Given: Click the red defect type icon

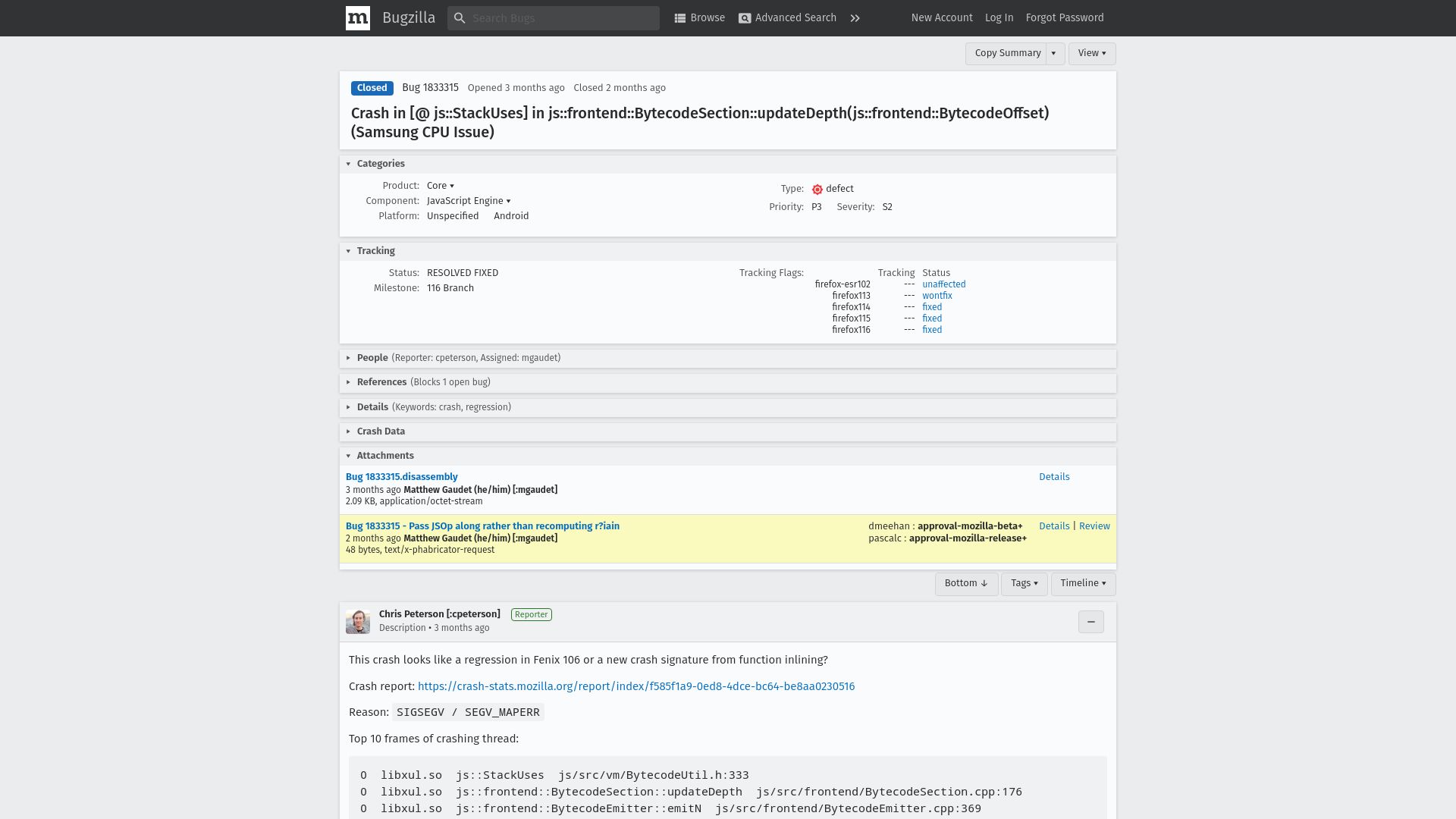Looking at the screenshot, I should click(817, 190).
